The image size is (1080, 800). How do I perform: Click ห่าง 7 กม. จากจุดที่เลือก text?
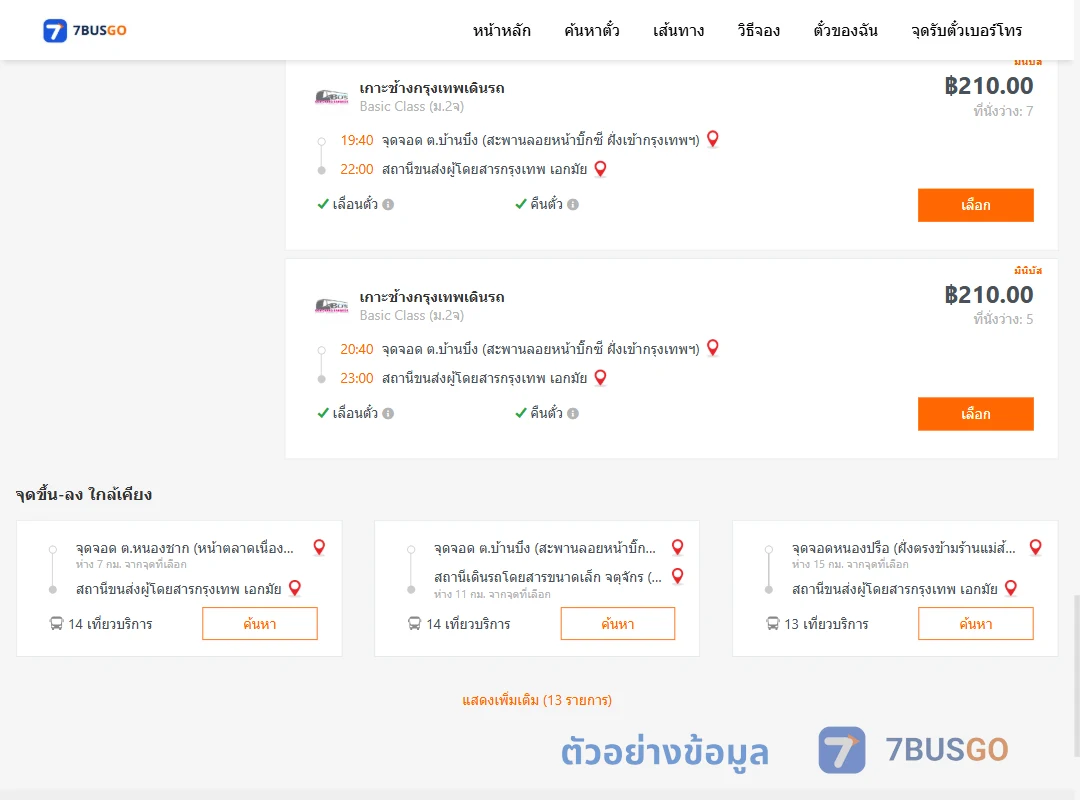point(131,564)
